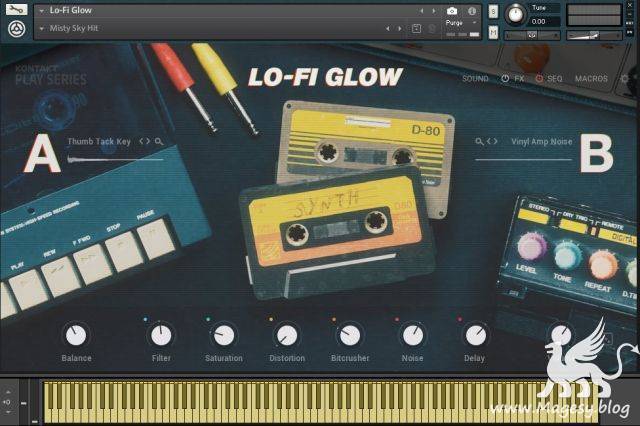
Task: Delete the snapshot using the trash icon
Action: pos(432,29)
